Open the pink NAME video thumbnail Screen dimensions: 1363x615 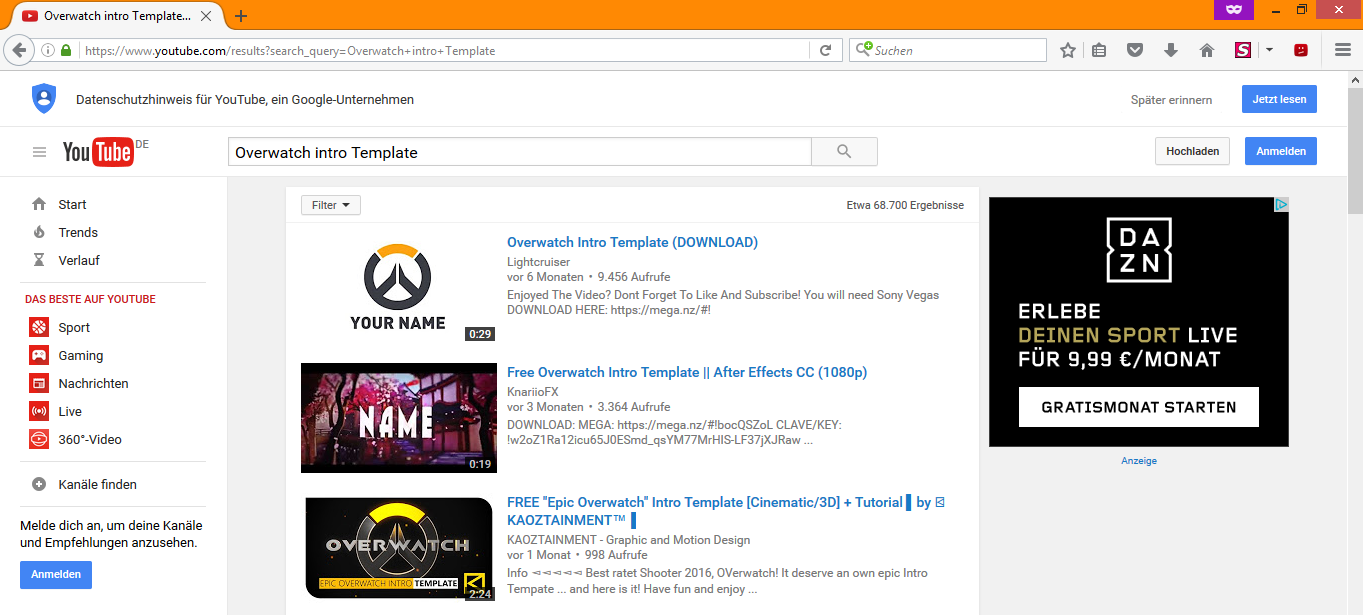click(x=399, y=418)
